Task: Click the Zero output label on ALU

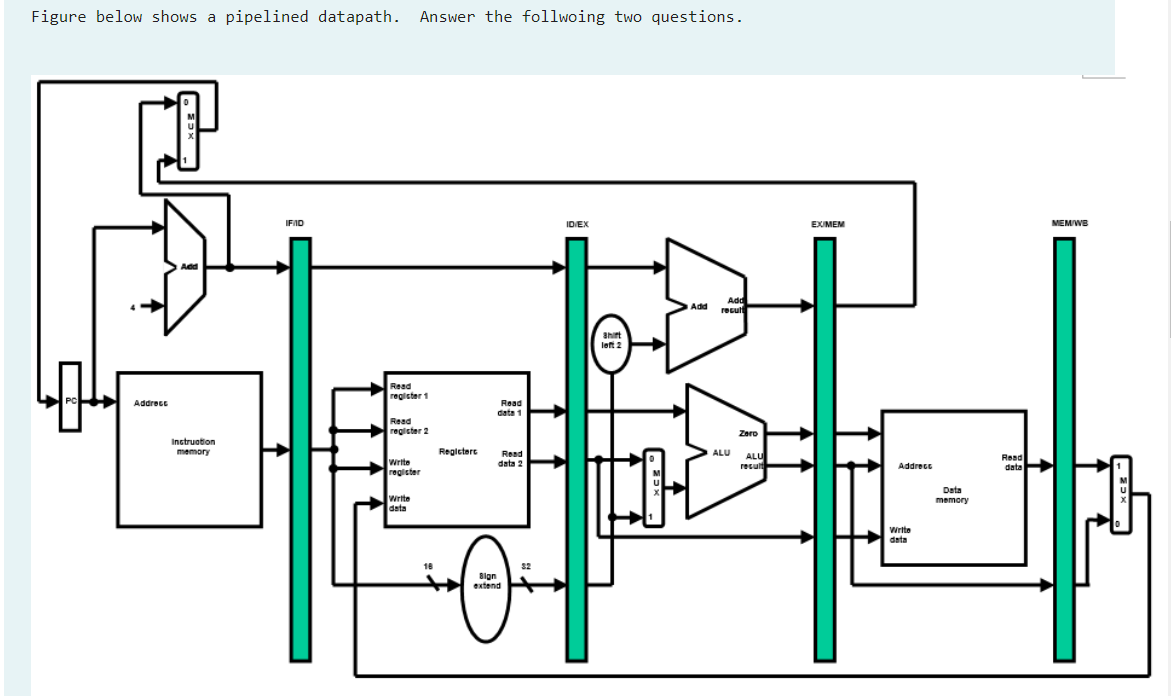Action: pos(746,432)
